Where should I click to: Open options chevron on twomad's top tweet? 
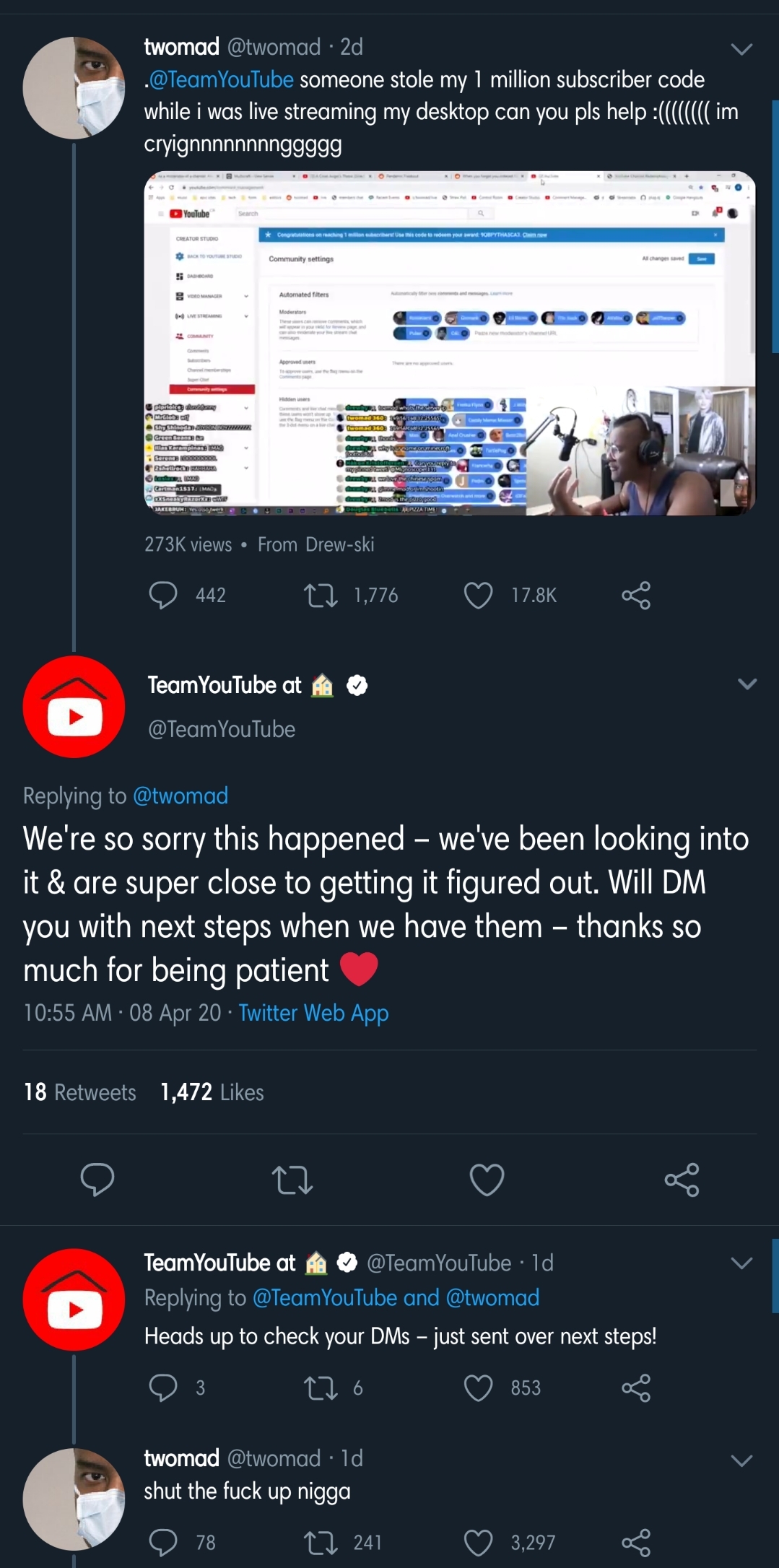[741, 49]
